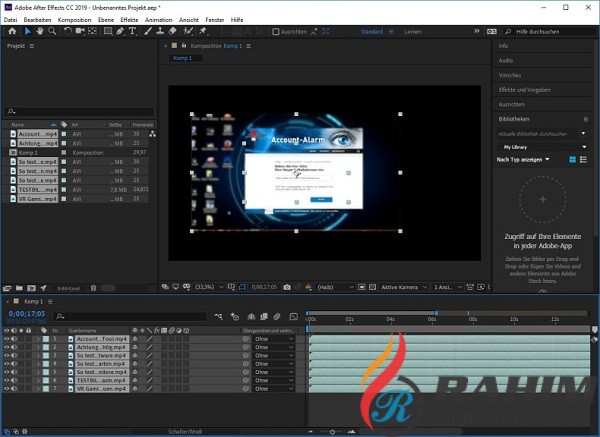The width and height of the screenshot is (600, 437).
Task: Open the My Library dropdown
Action: pyautogui.click(x=543, y=146)
